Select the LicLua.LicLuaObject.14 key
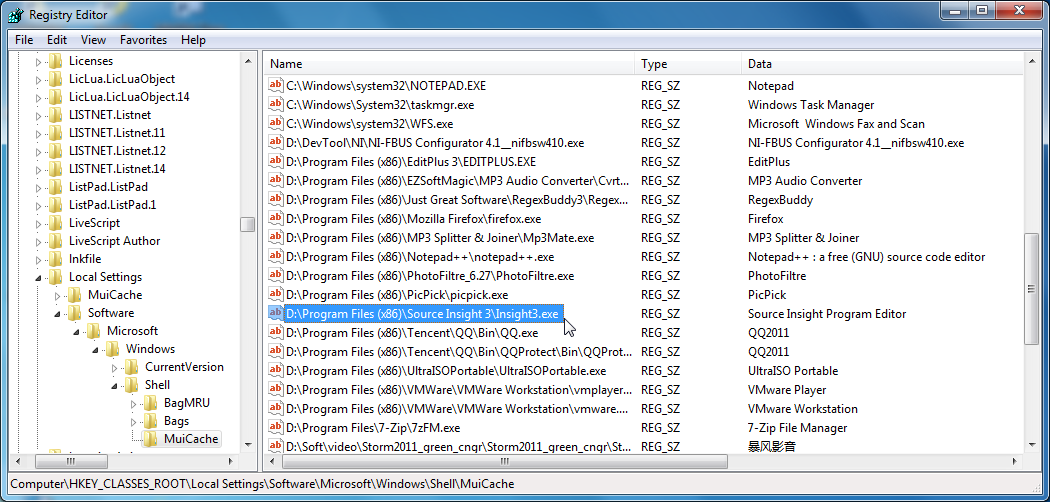 coord(129,97)
